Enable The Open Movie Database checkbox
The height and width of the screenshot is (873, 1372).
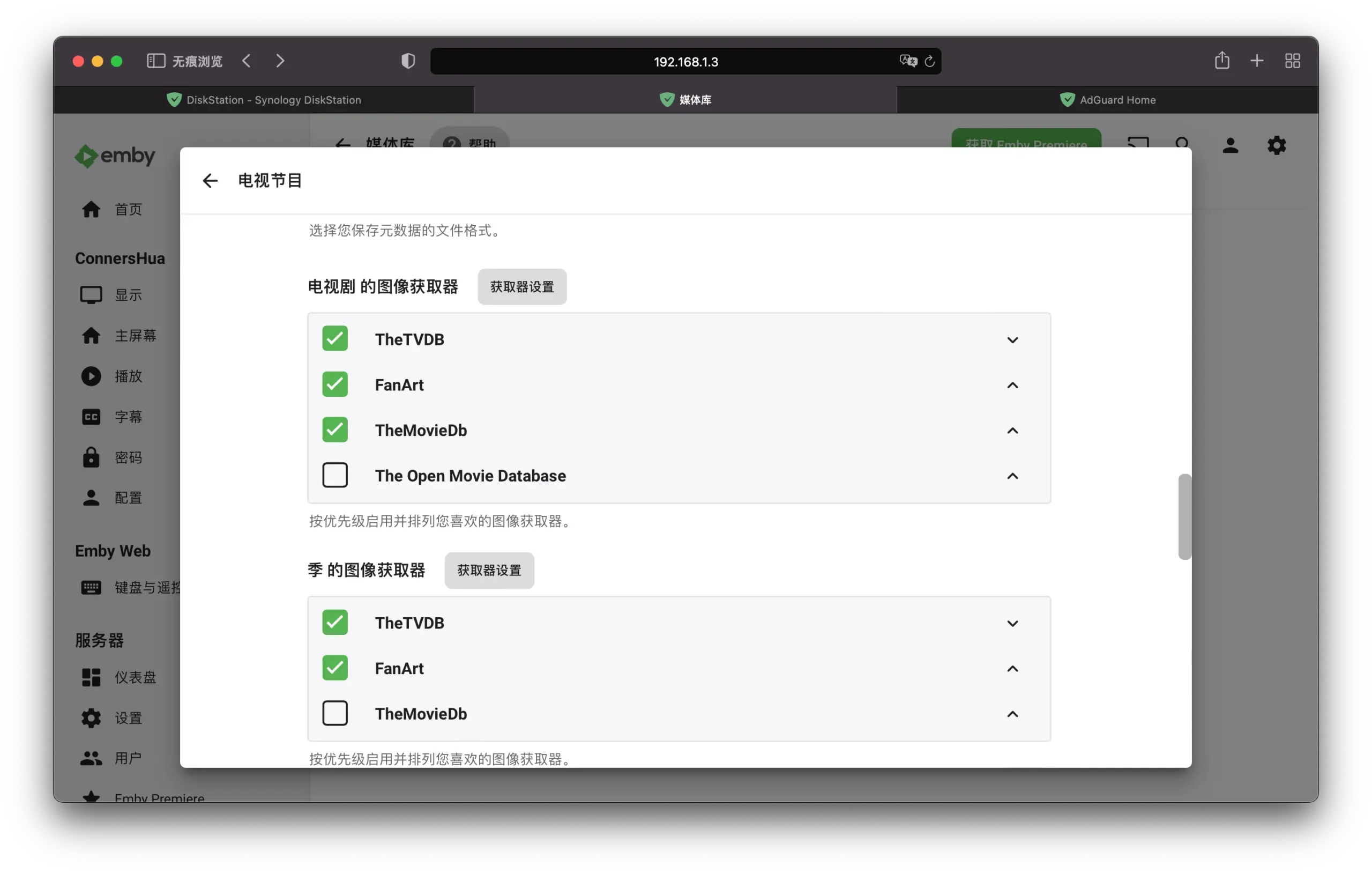click(335, 475)
